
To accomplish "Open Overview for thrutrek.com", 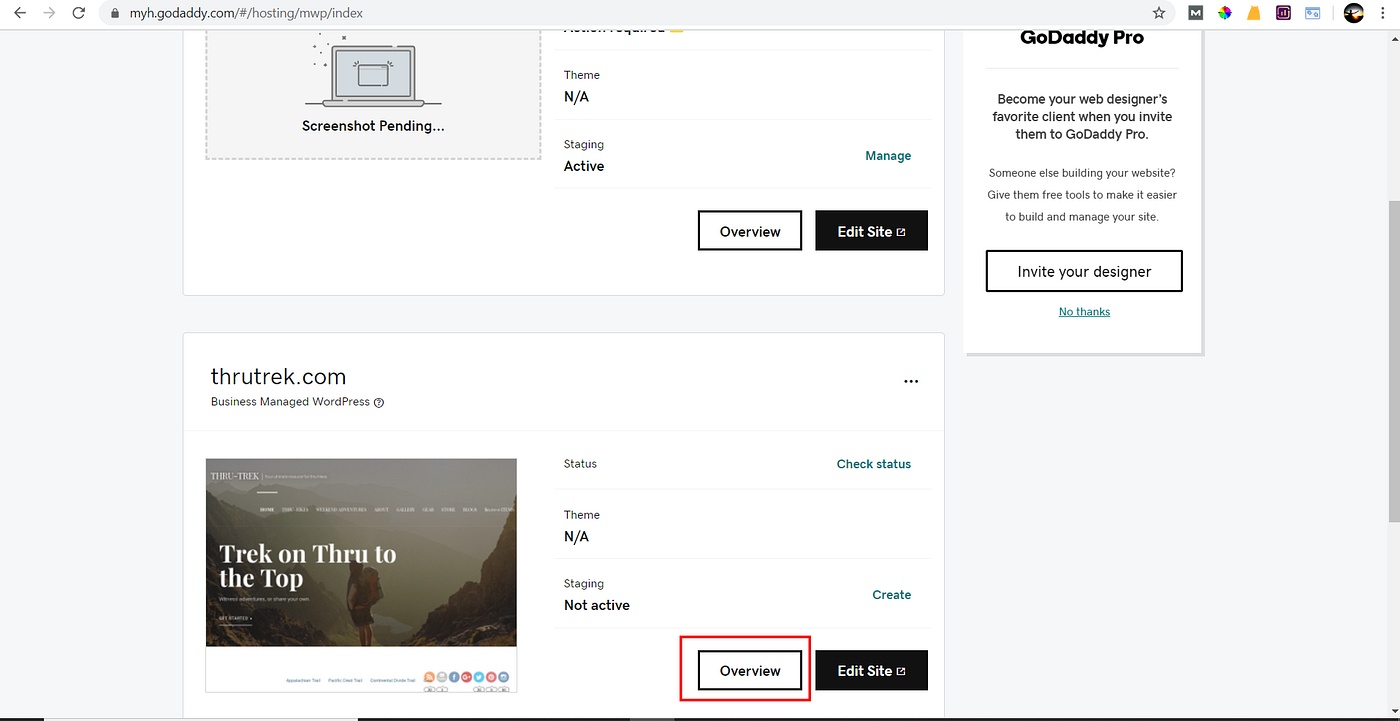I will pyautogui.click(x=750, y=671).
